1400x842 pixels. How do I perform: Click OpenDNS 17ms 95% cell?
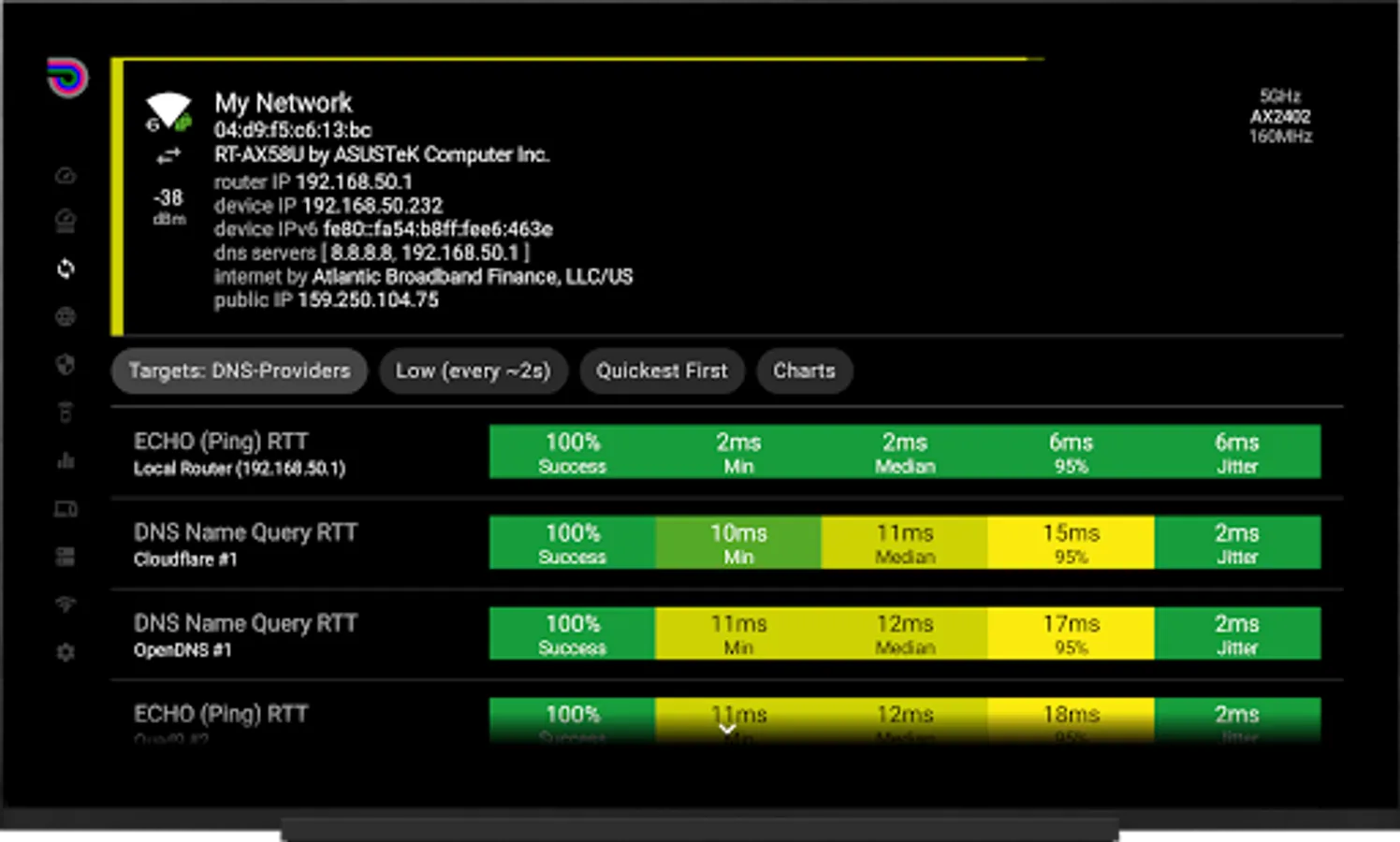click(1072, 633)
